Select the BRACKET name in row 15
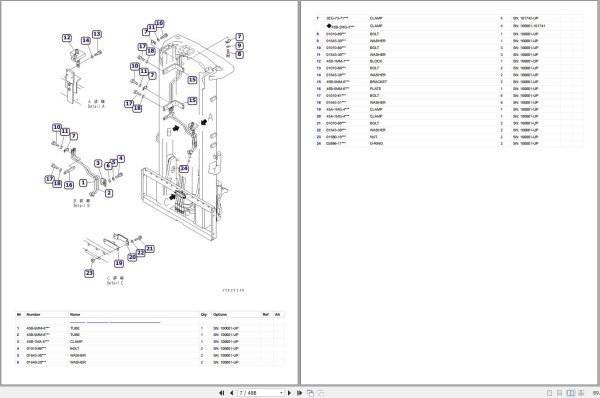600x398 pixels. coord(378,82)
